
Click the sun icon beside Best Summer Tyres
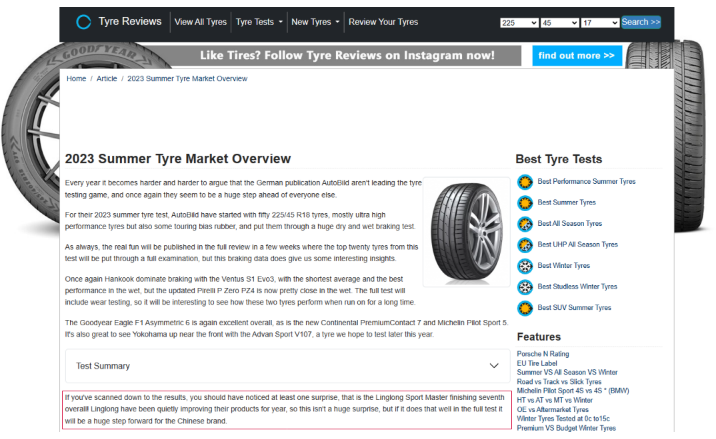click(525, 203)
